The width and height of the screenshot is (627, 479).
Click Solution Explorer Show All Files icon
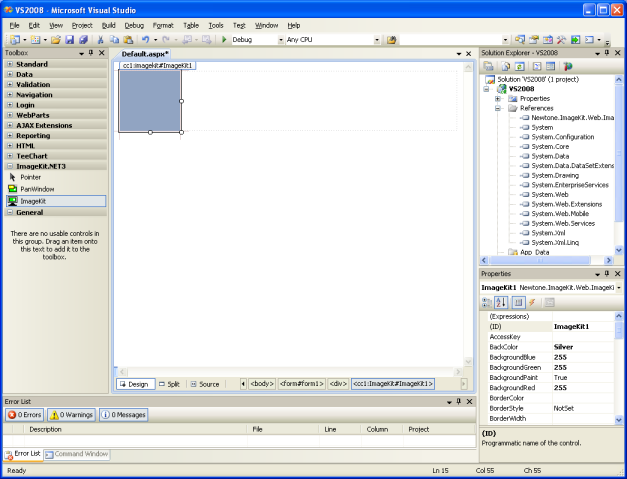pyautogui.click(x=506, y=66)
